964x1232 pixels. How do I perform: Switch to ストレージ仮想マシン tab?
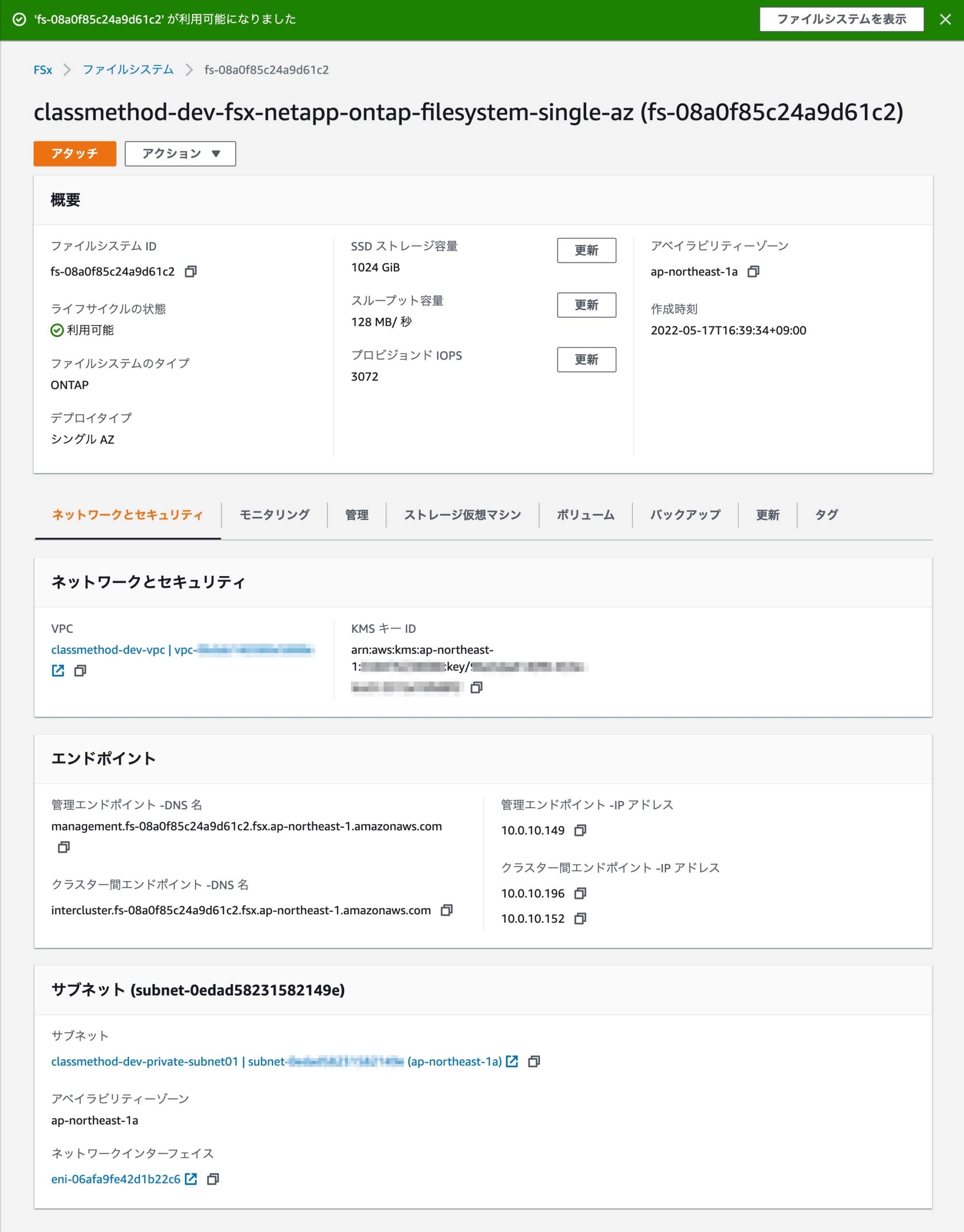click(462, 515)
